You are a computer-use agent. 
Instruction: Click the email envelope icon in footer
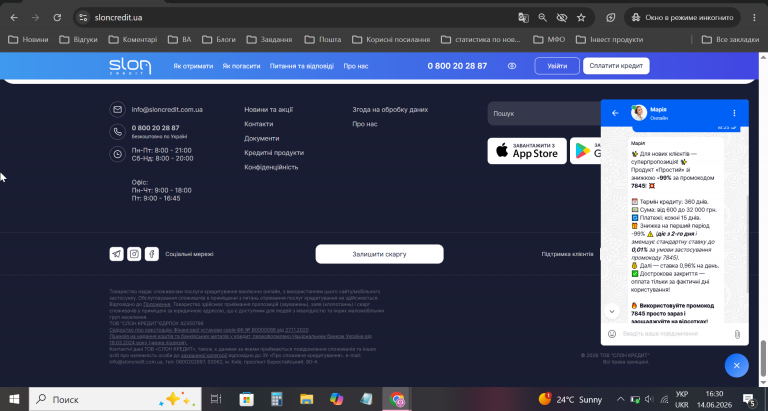click(x=117, y=110)
